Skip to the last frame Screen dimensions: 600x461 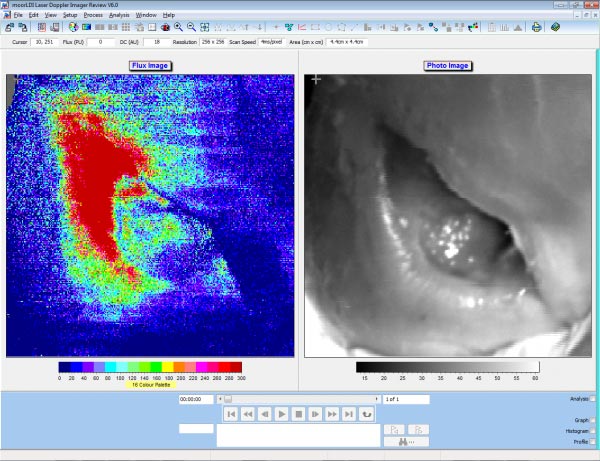(x=349, y=413)
